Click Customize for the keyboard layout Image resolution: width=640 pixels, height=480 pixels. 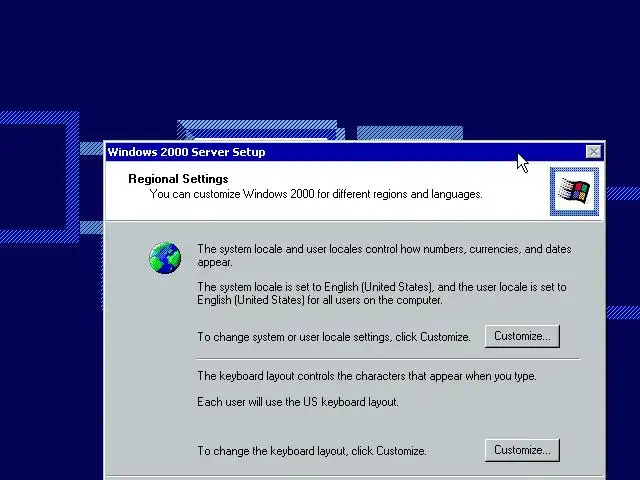522,450
